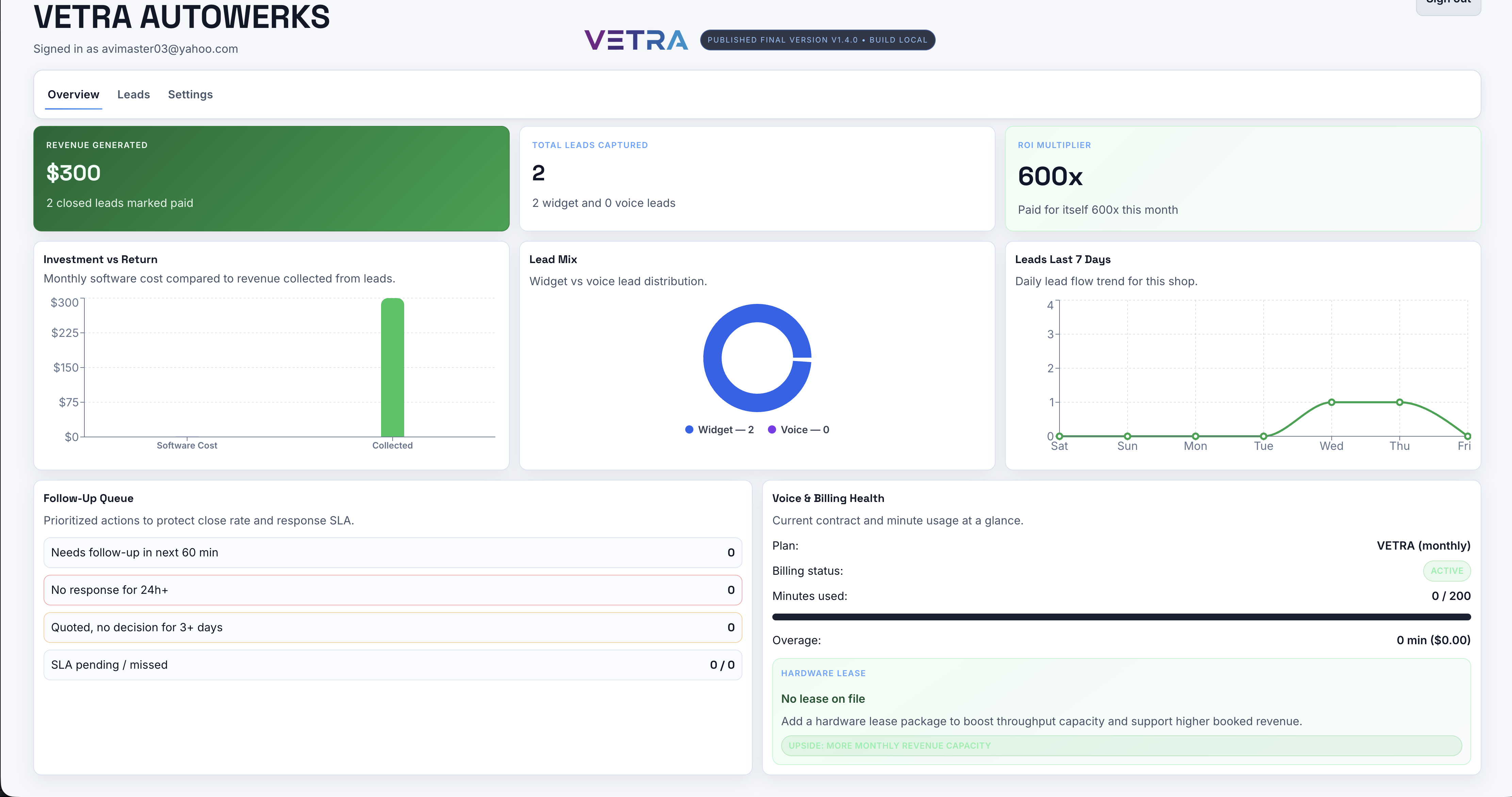Select the Sat data point on leads chart
The width and height of the screenshot is (1512, 797).
[1059, 436]
